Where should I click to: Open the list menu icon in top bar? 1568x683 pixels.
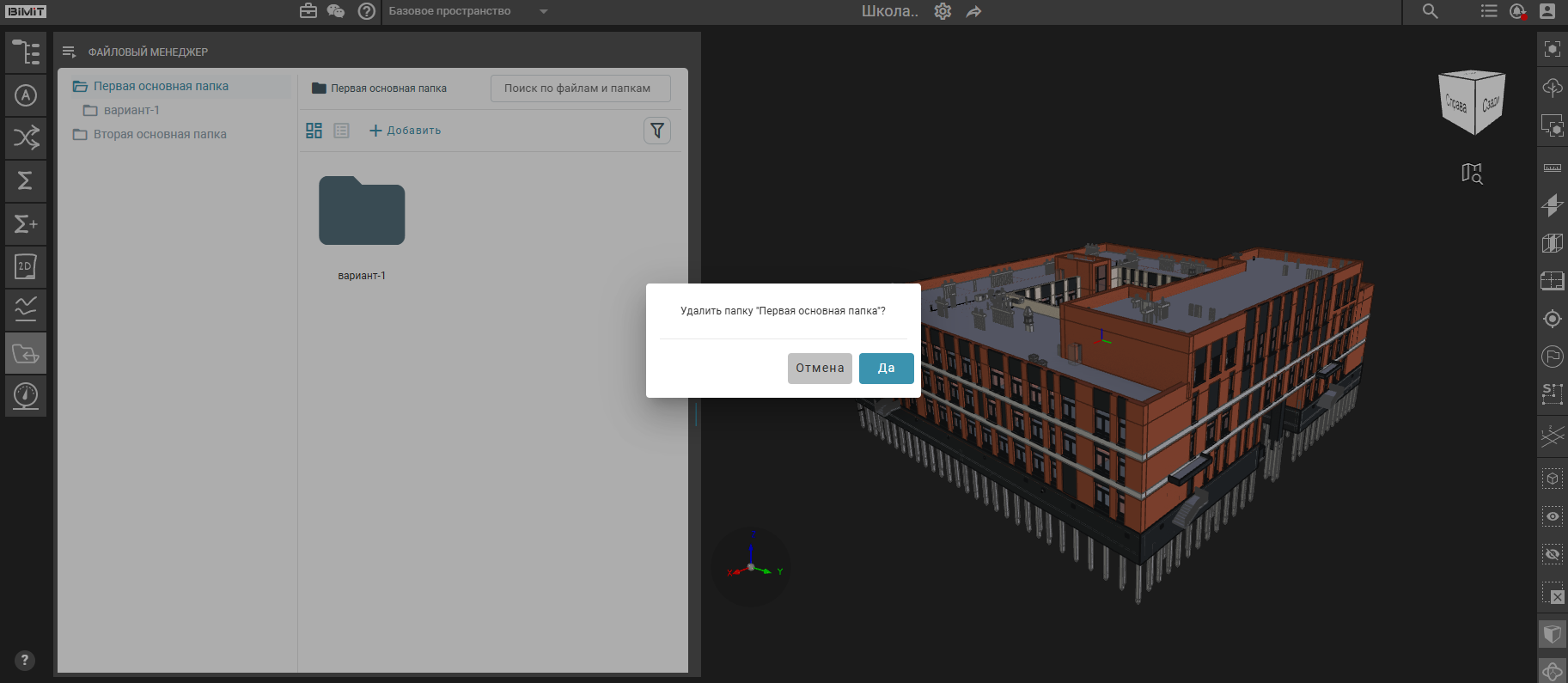[1489, 11]
